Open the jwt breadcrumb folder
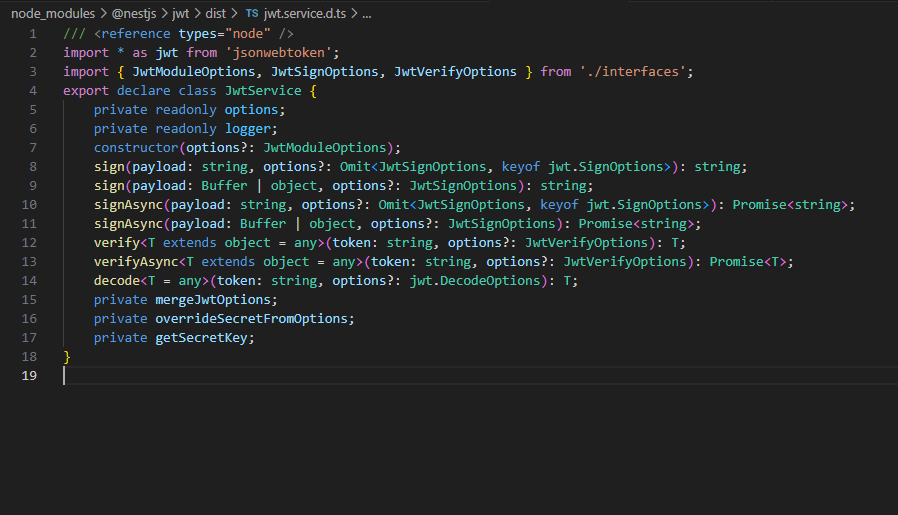The width and height of the screenshot is (898, 515). (x=180, y=14)
